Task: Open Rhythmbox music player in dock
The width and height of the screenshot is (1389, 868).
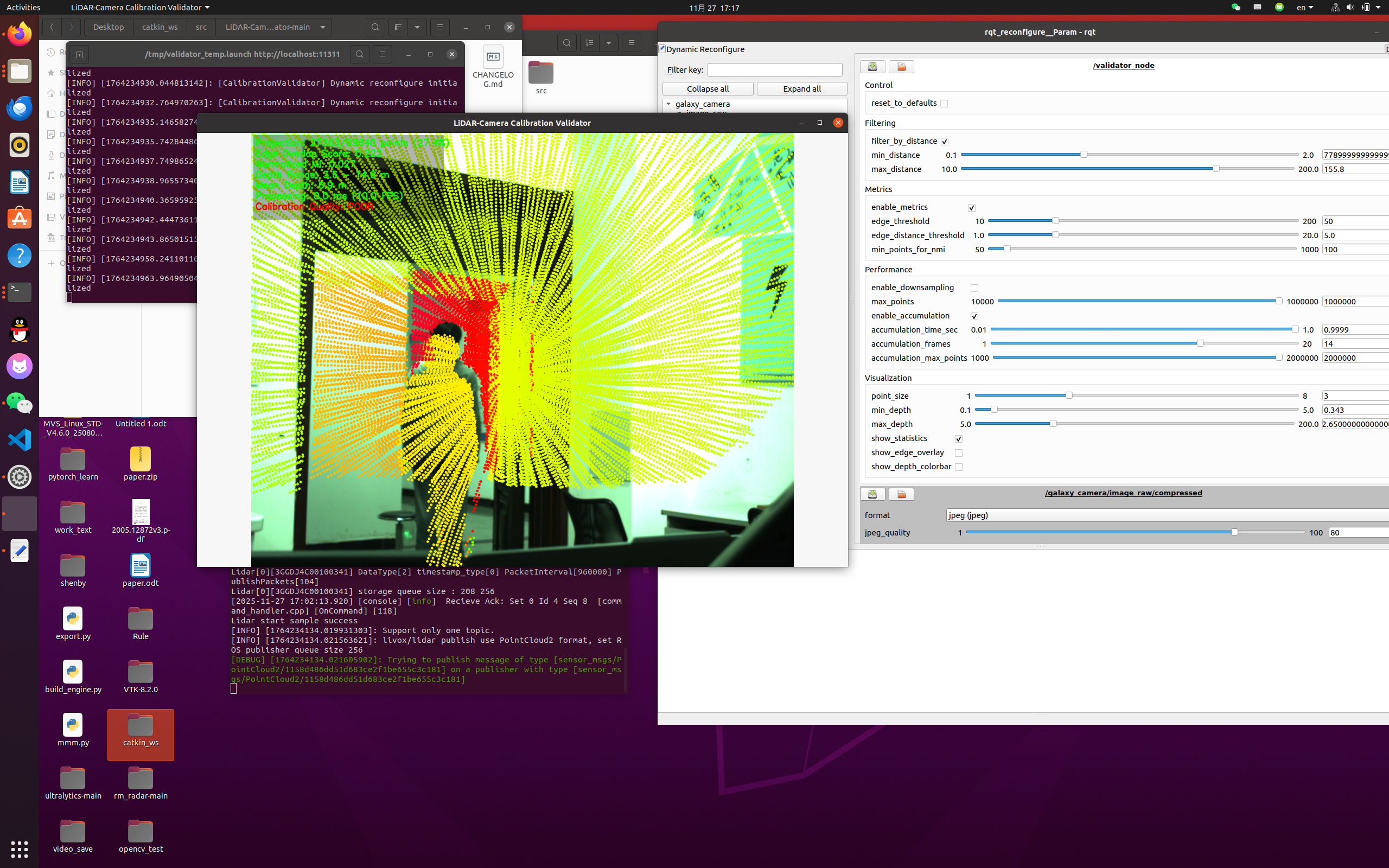Action: click(20, 145)
